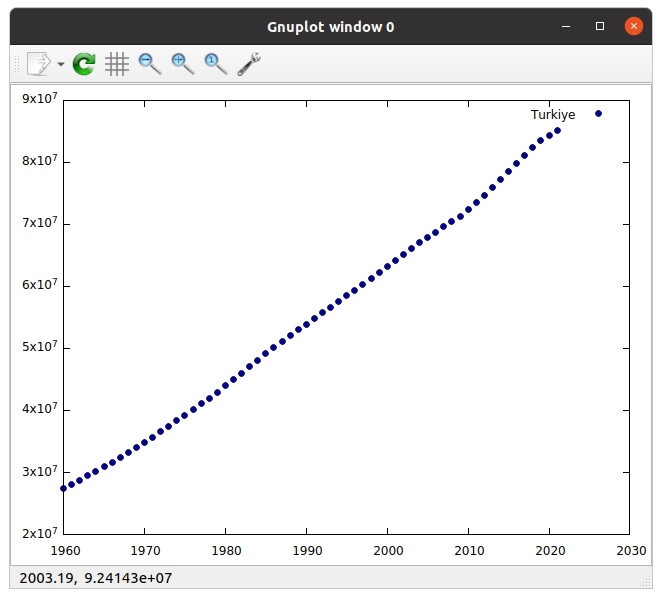Toggle the Turkiye legend label
662x598 pixels.
pyautogui.click(x=553, y=115)
